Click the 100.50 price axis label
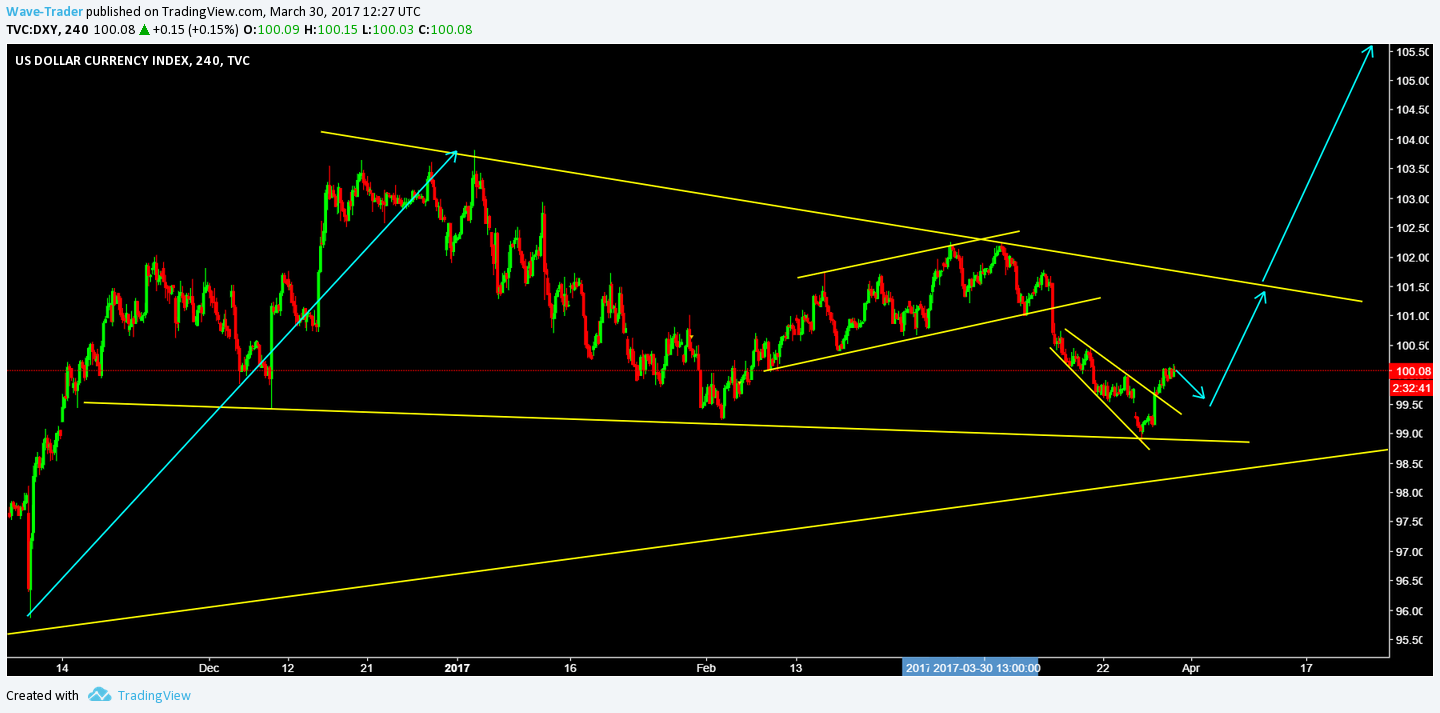1440x713 pixels. coord(1413,346)
